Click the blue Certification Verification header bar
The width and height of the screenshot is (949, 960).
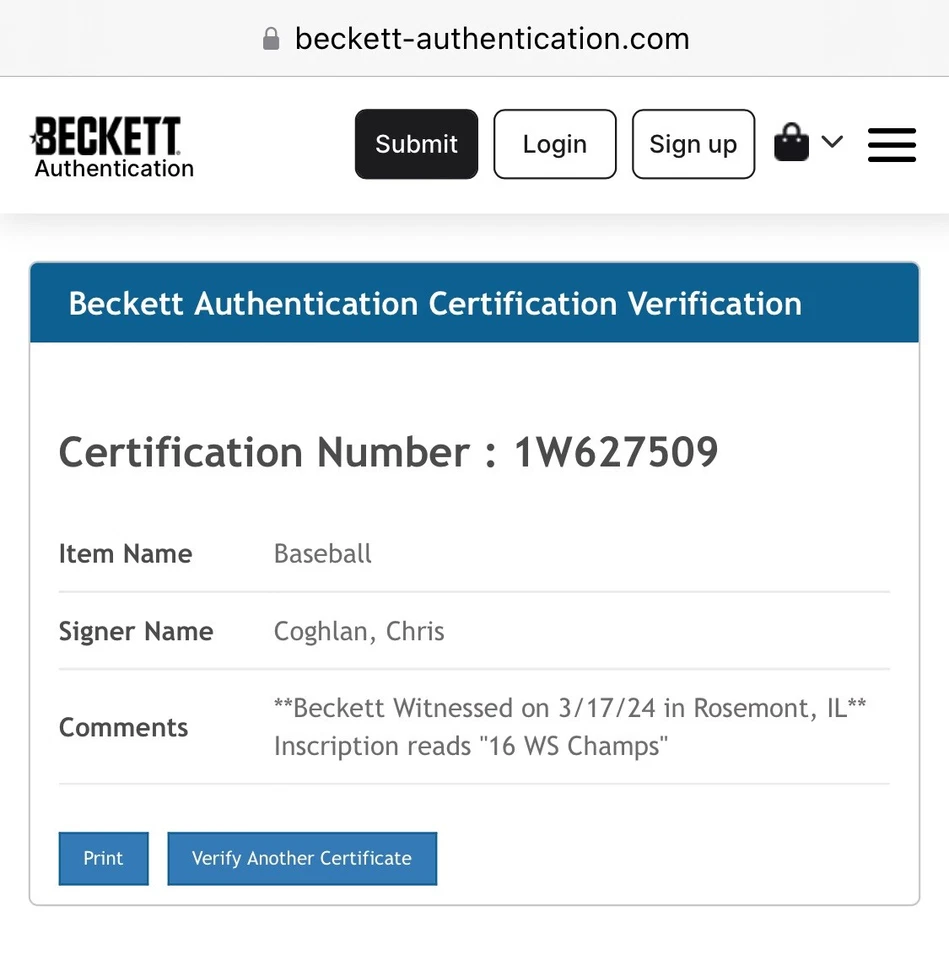(474, 303)
